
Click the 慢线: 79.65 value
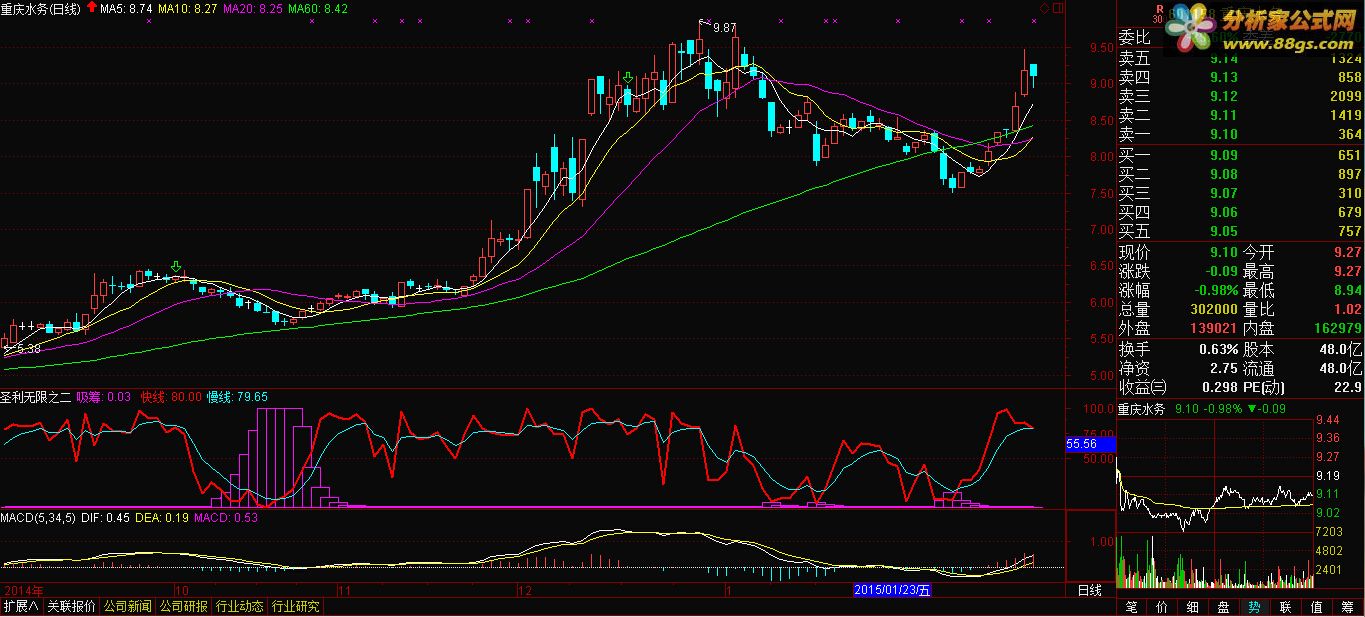pos(236,396)
